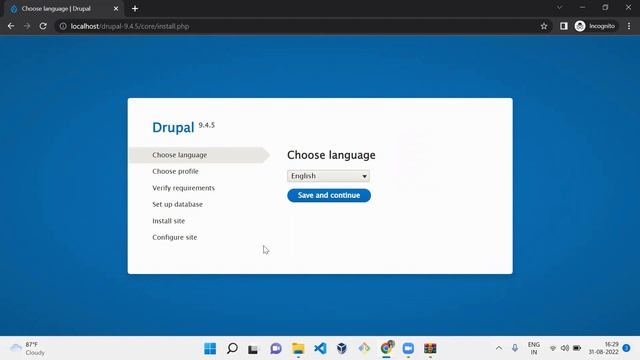Reload the install page
Image resolution: width=640 pixels, height=360 pixels.
click(x=43, y=26)
